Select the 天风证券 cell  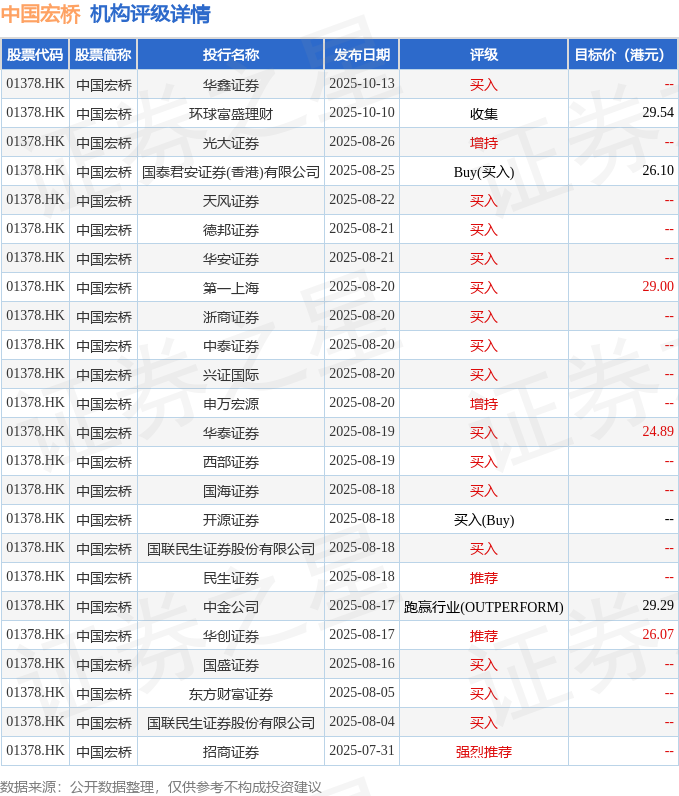231,201
